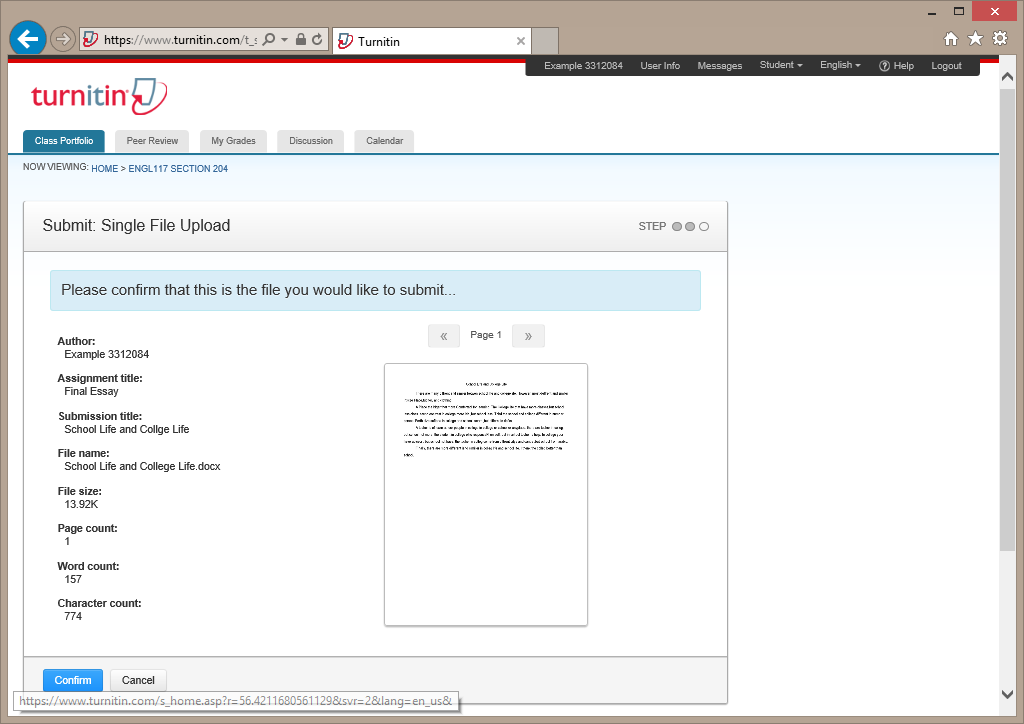
Task: Click the second STEP progress circle
Action: (690, 226)
